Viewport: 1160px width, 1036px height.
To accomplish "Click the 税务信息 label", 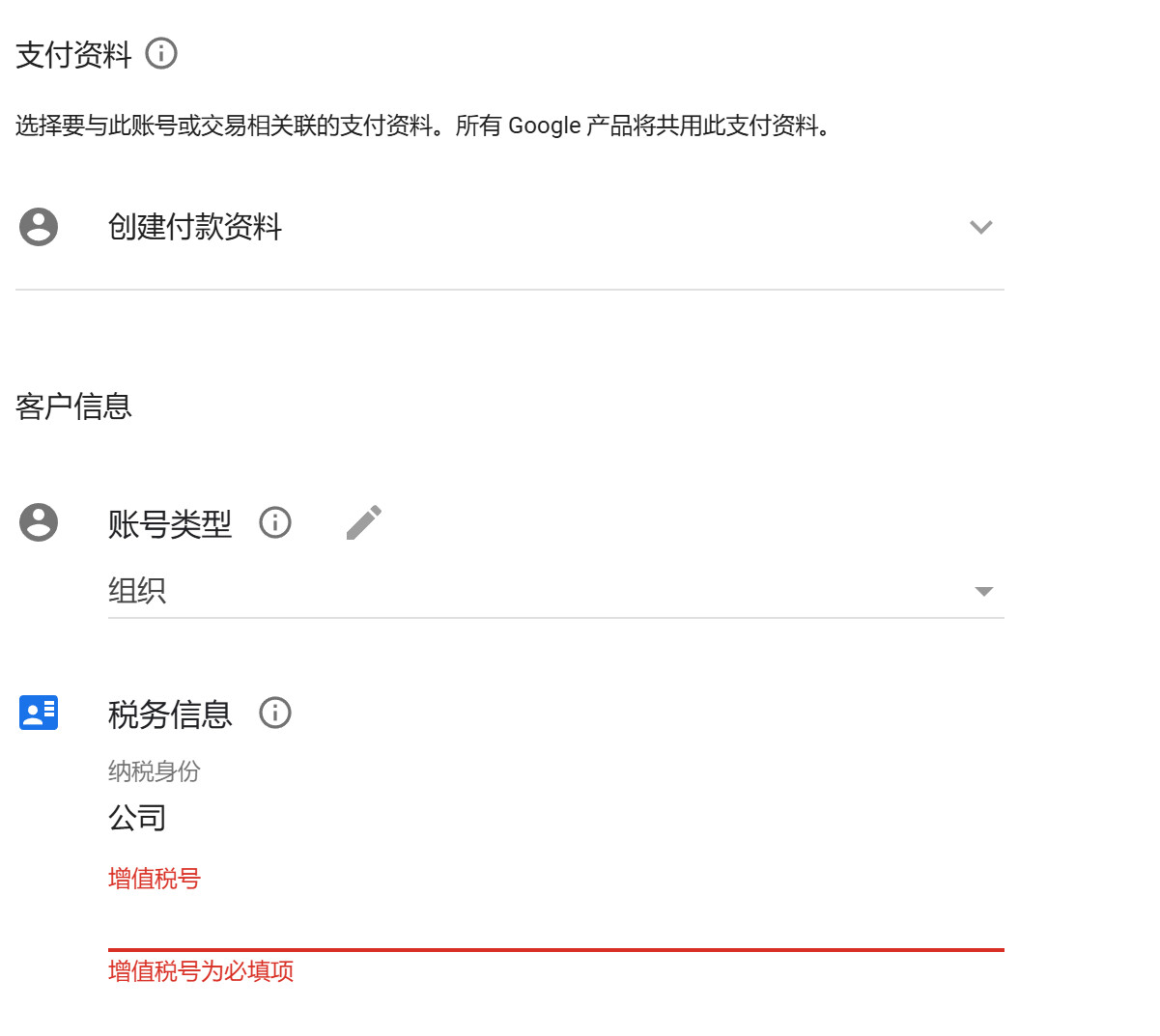I will 170,714.
